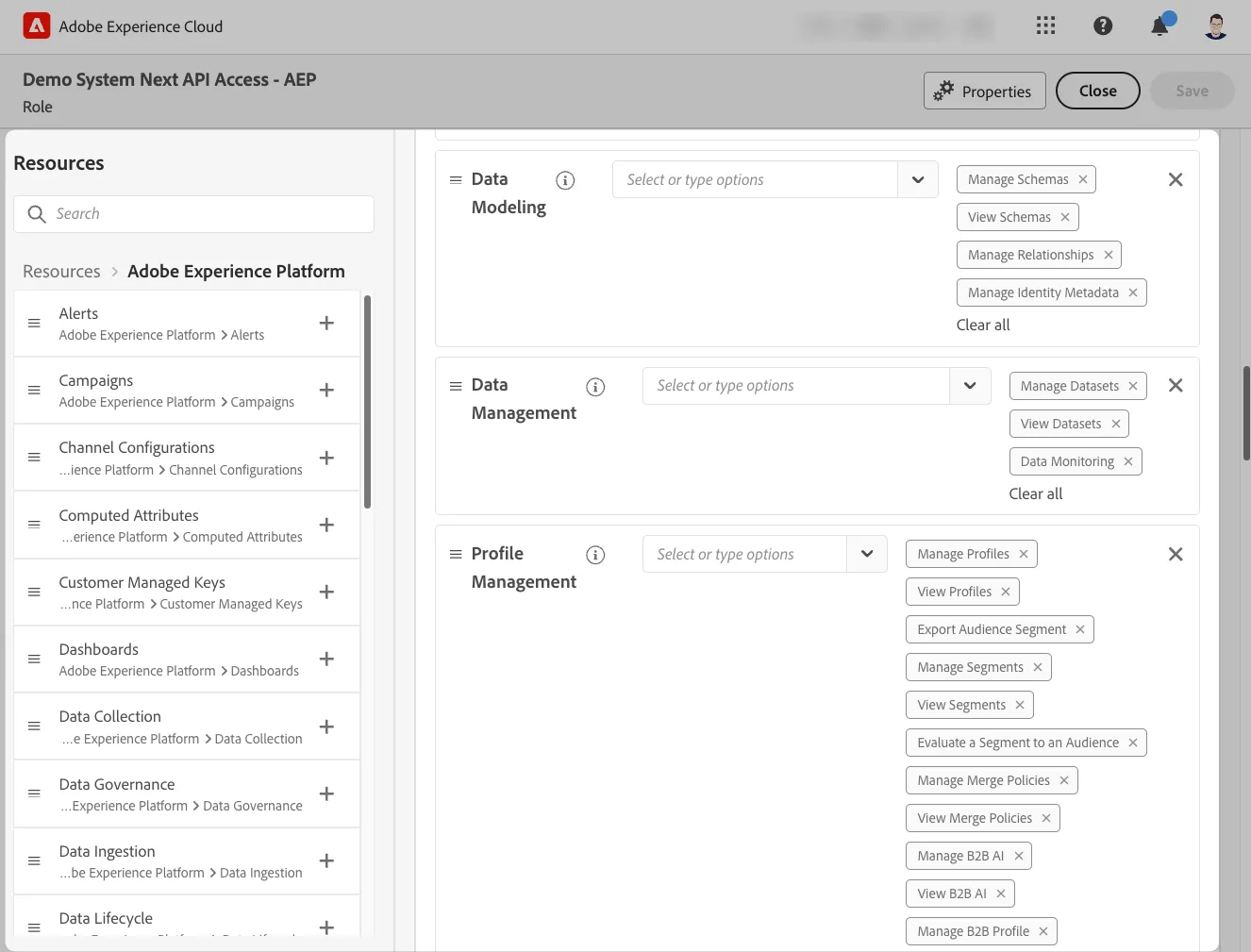This screenshot has height=952, width=1251.
Task: Click the resources list scrollbar
Action: pyautogui.click(x=367, y=402)
